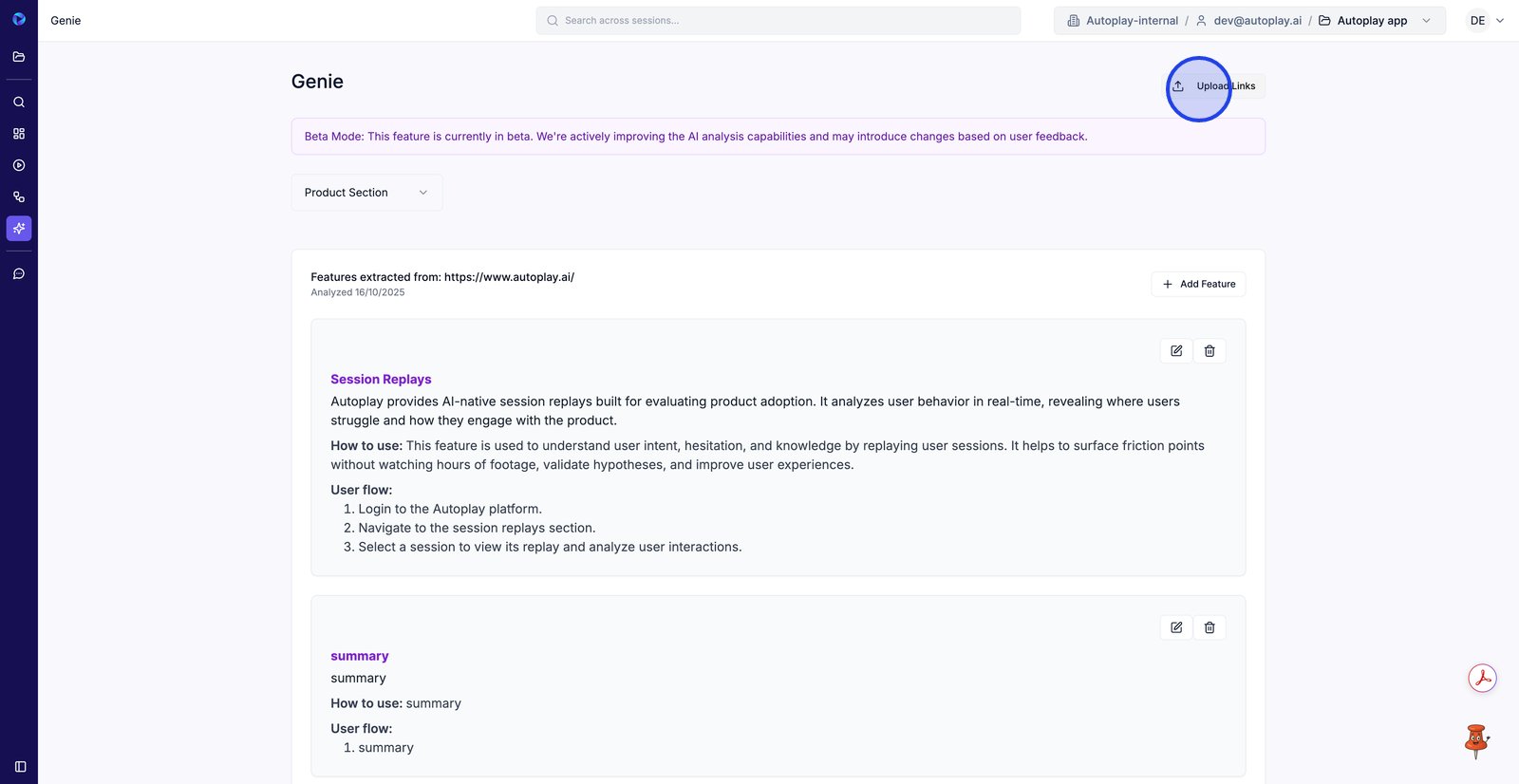1519x784 pixels.
Task: Click the Search across sessions field
Action: pos(778,21)
